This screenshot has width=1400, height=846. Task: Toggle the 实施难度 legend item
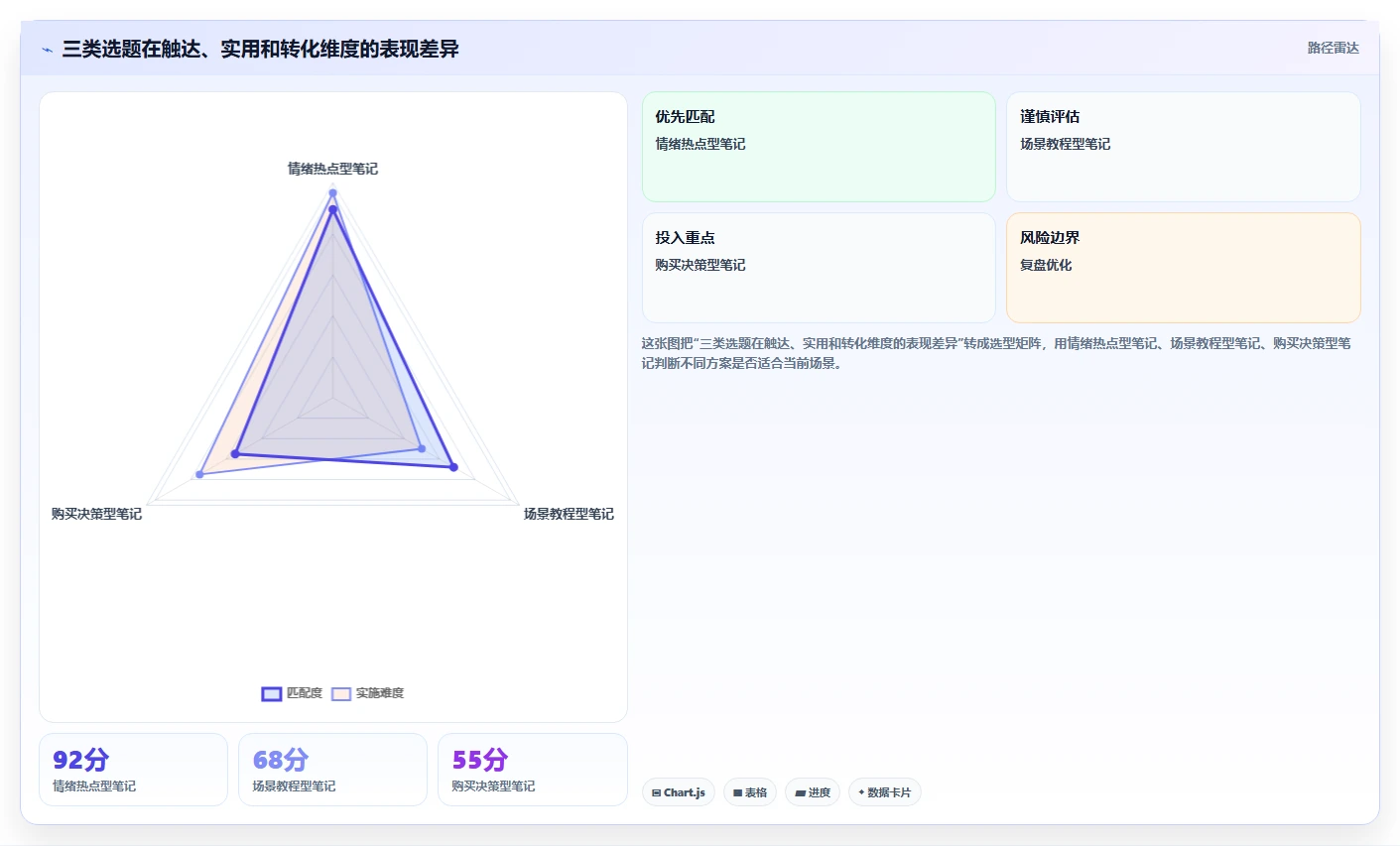pyautogui.click(x=367, y=693)
